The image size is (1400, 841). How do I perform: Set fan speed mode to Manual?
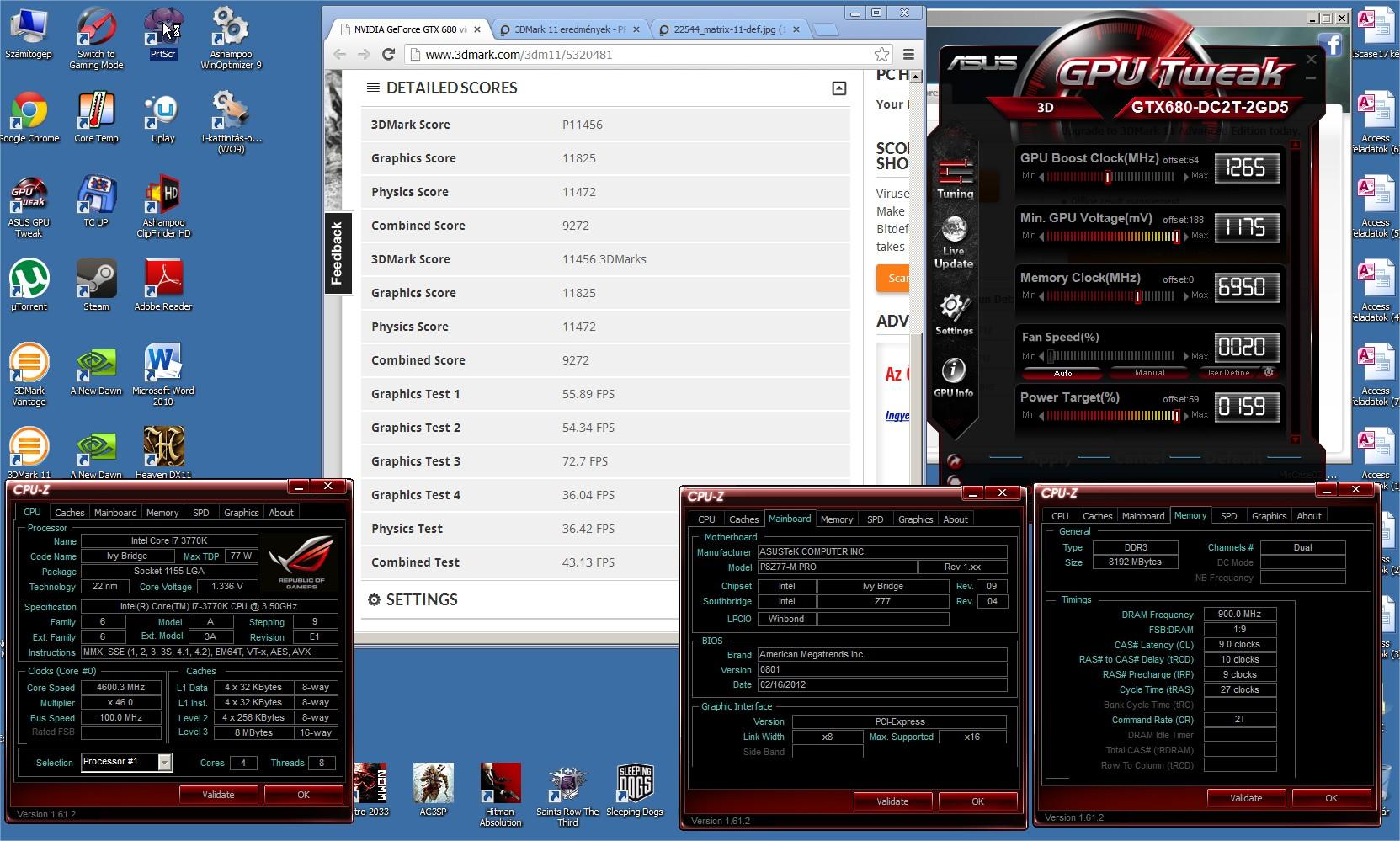click(1149, 373)
